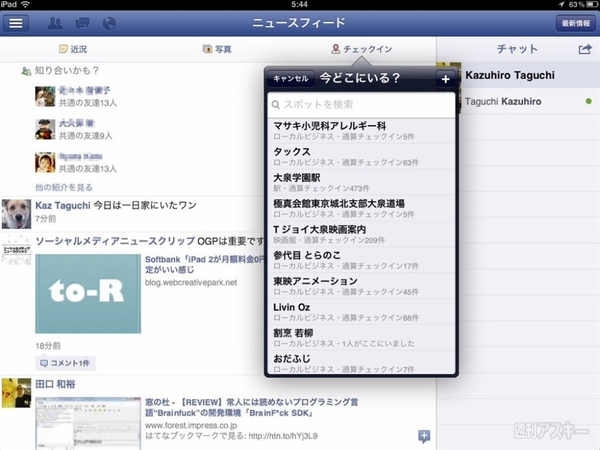Tap first suggested friend photo, 共通の友達13人
This screenshot has width=600, height=450.
pyautogui.click(x=45, y=96)
